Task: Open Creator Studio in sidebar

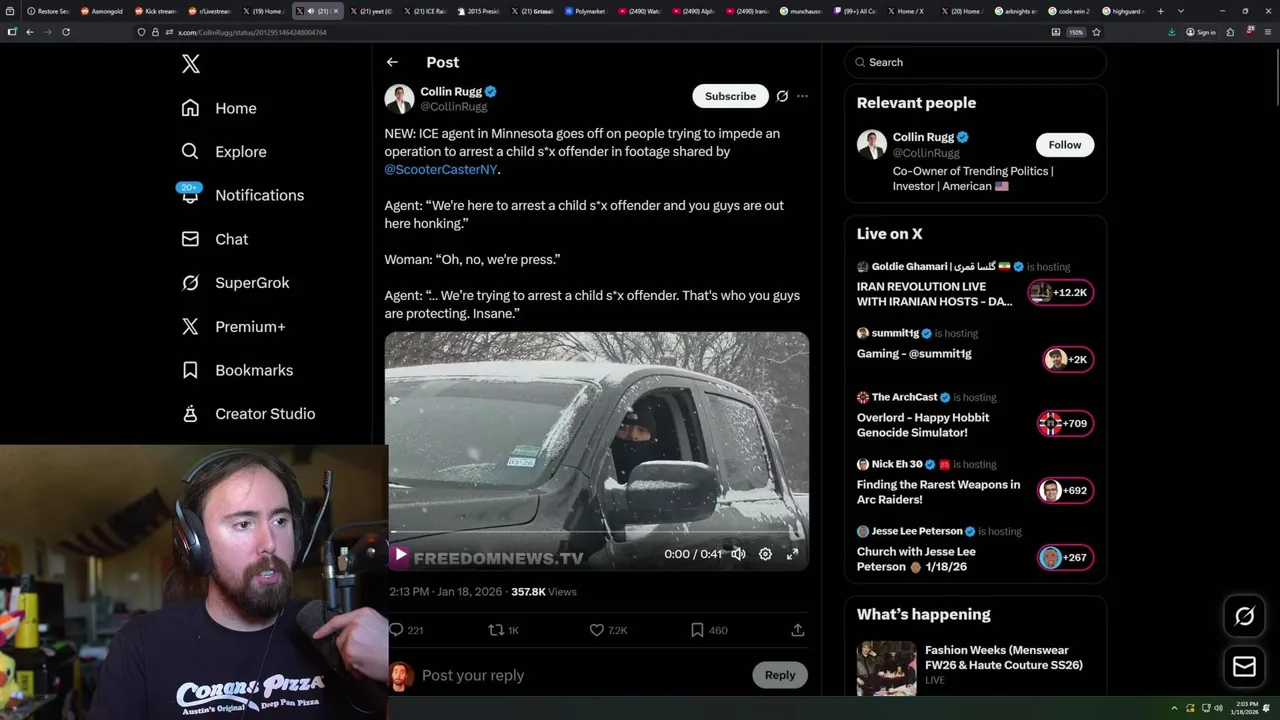Action: (x=248, y=414)
